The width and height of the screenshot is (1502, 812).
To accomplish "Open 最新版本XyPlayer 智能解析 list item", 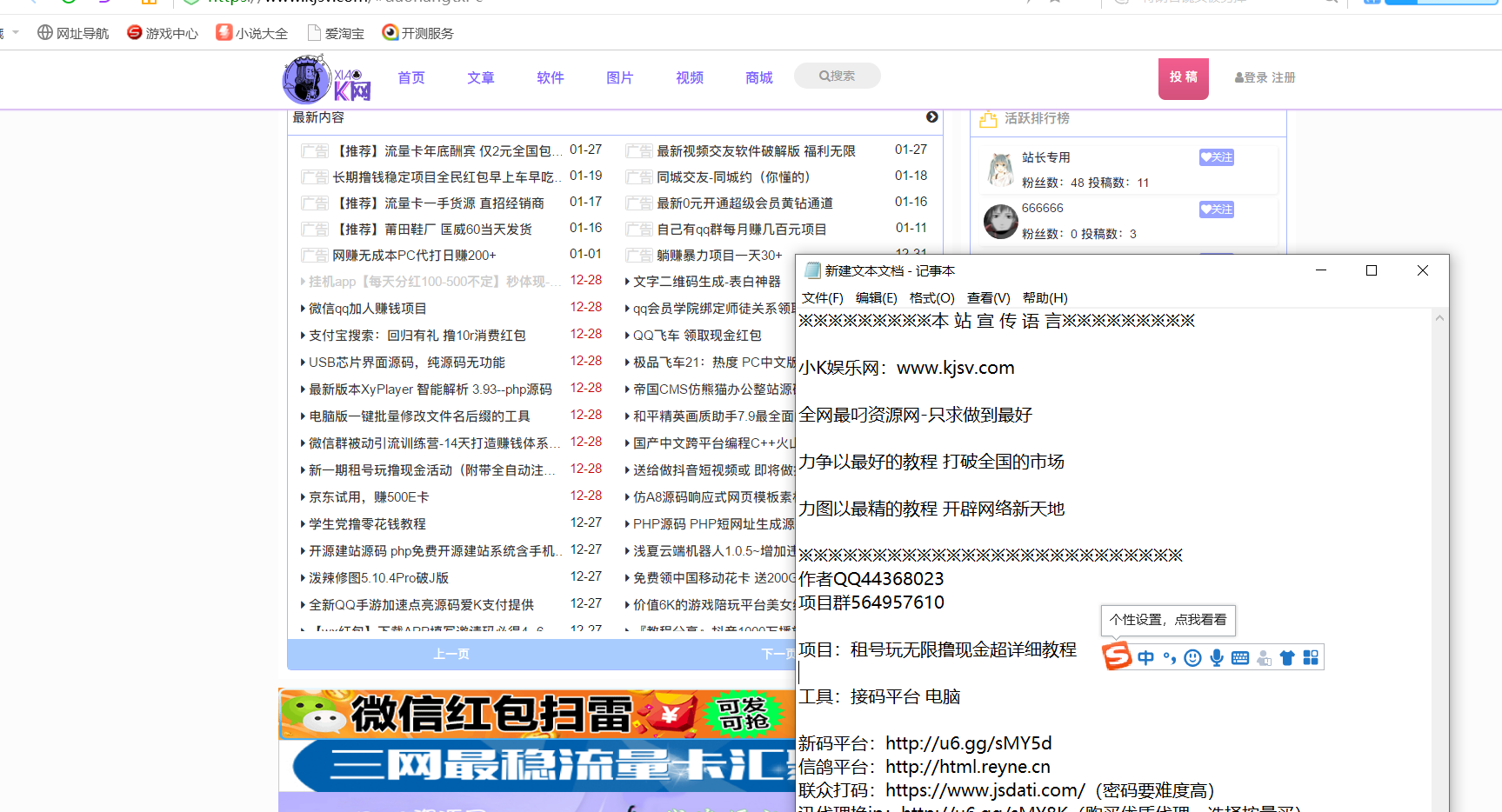I will pyautogui.click(x=431, y=389).
